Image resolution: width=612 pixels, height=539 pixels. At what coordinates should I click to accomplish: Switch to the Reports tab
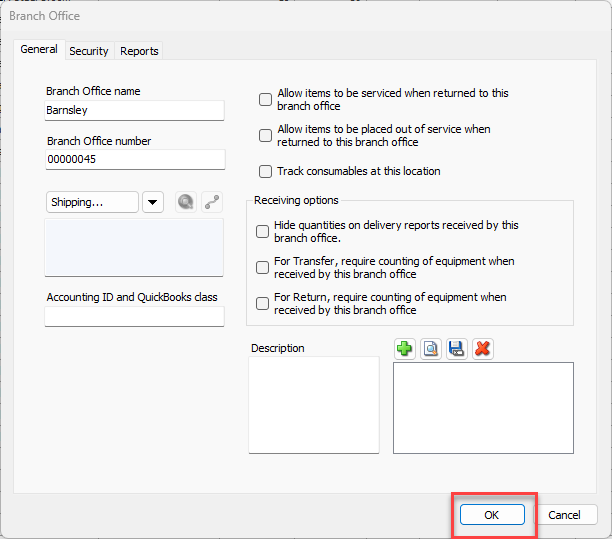pyautogui.click(x=139, y=51)
